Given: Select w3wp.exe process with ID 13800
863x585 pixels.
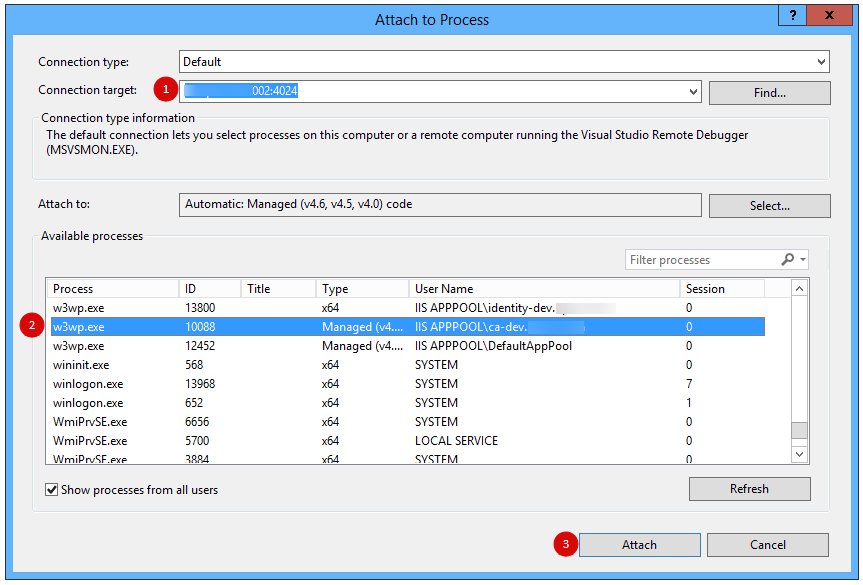Looking at the screenshot, I should click(x=407, y=308).
